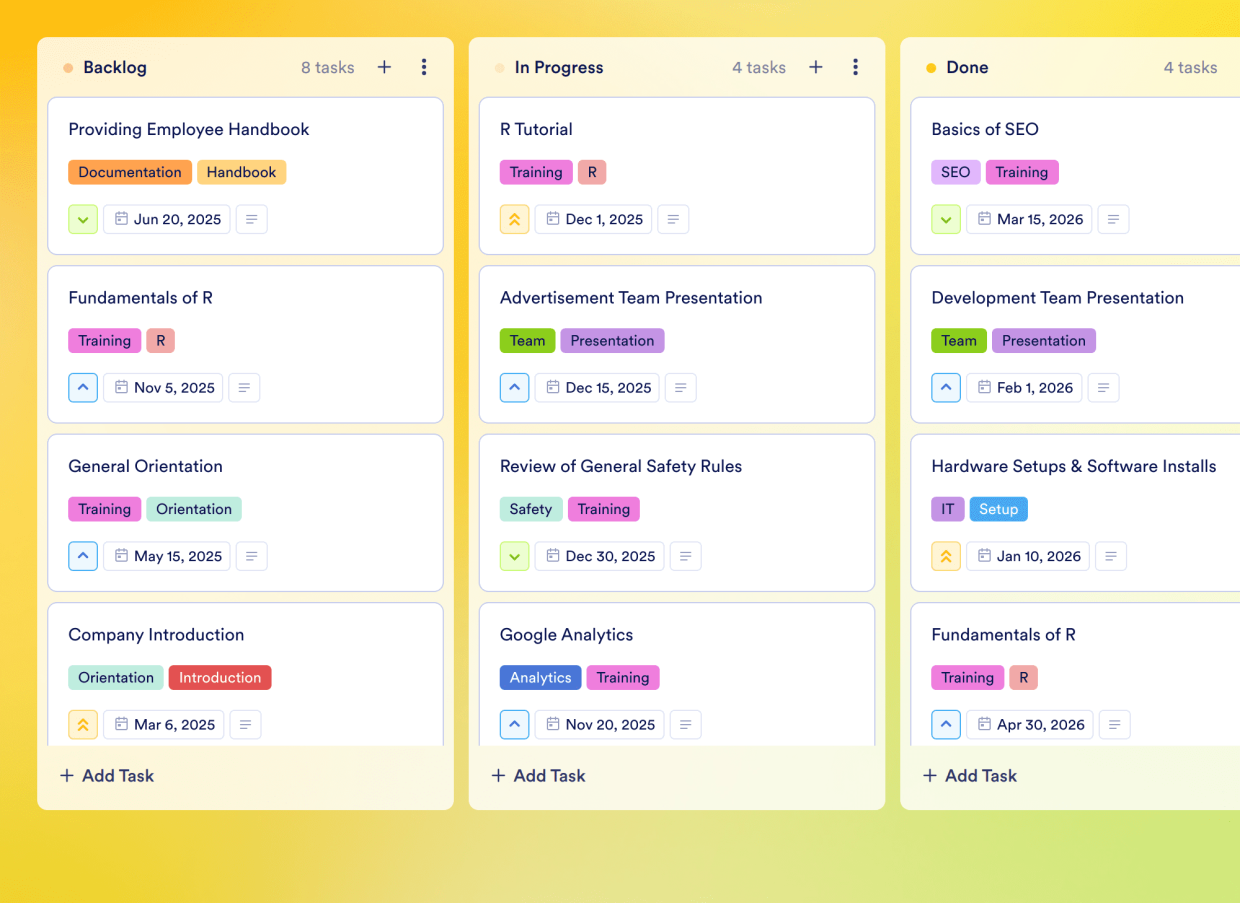
Task: Open the calendar icon on R Tutorial card
Action: (x=553, y=219)
